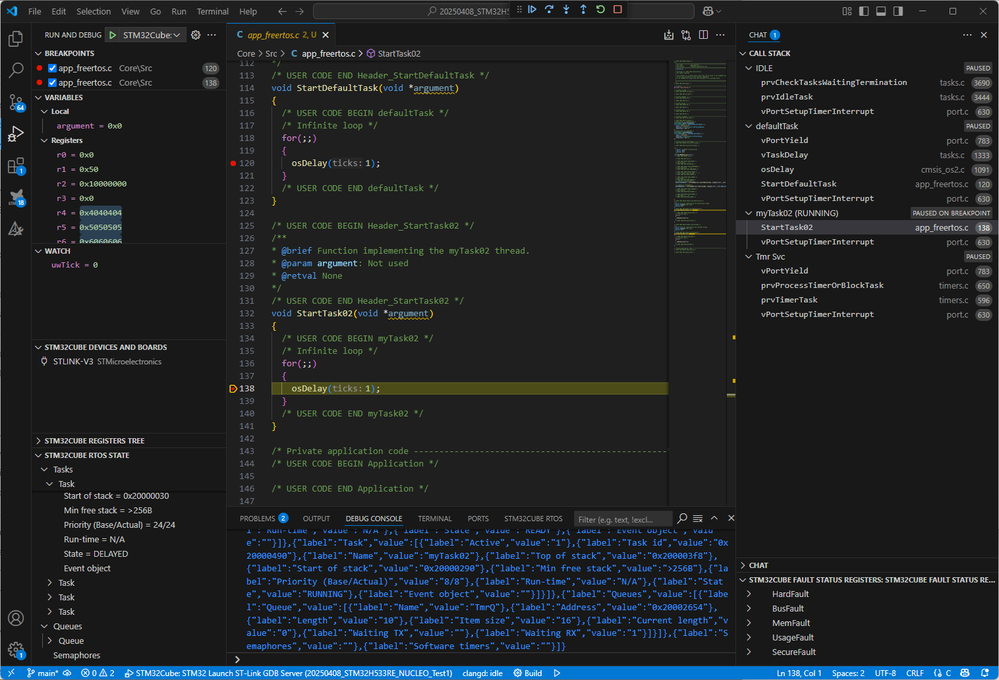Click the Step Into debug icon
Viewport: 999px width, 680px height.
coord(566,10)
